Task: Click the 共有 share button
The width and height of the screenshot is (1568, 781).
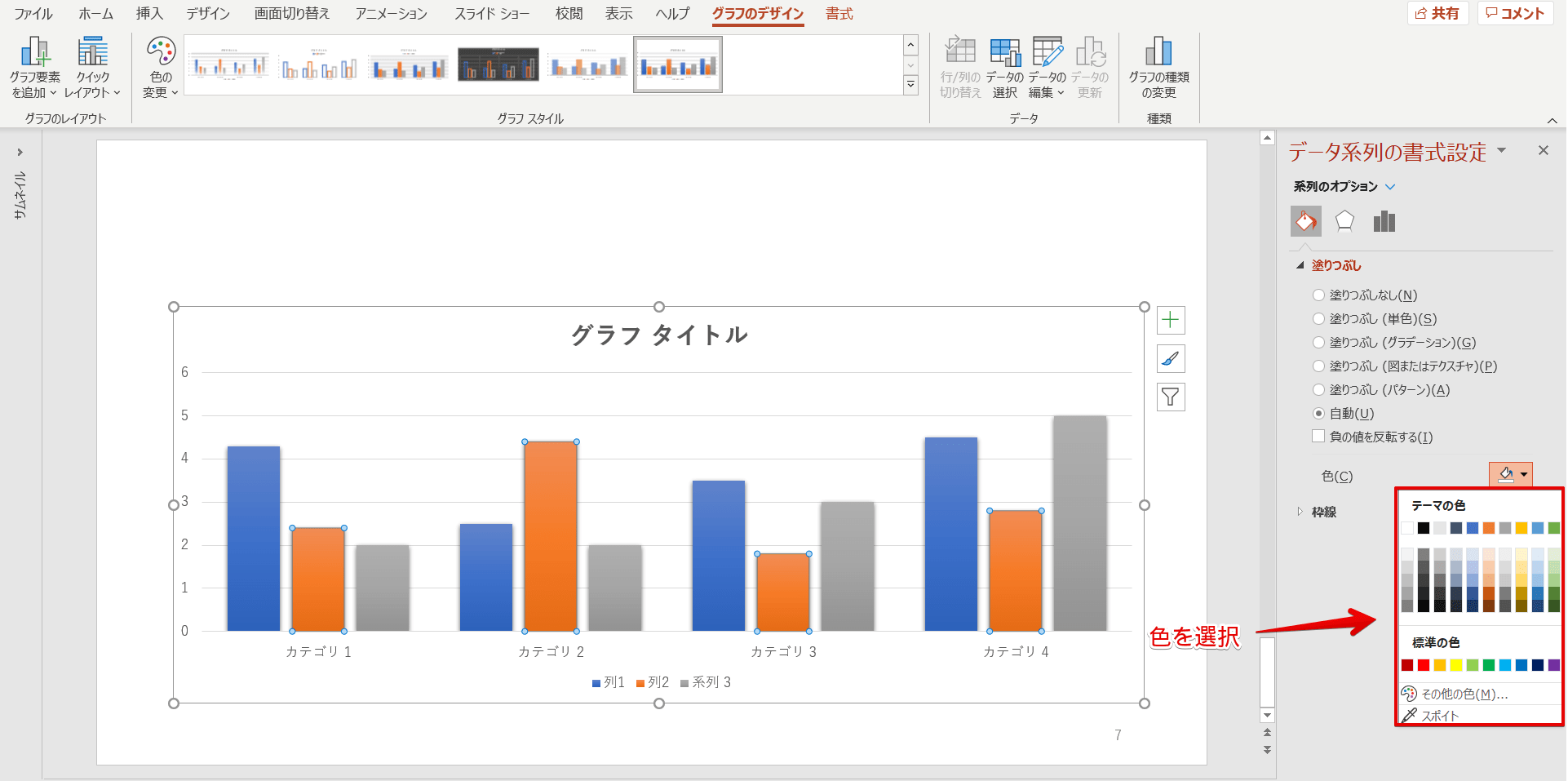Action: [1437, 13]
